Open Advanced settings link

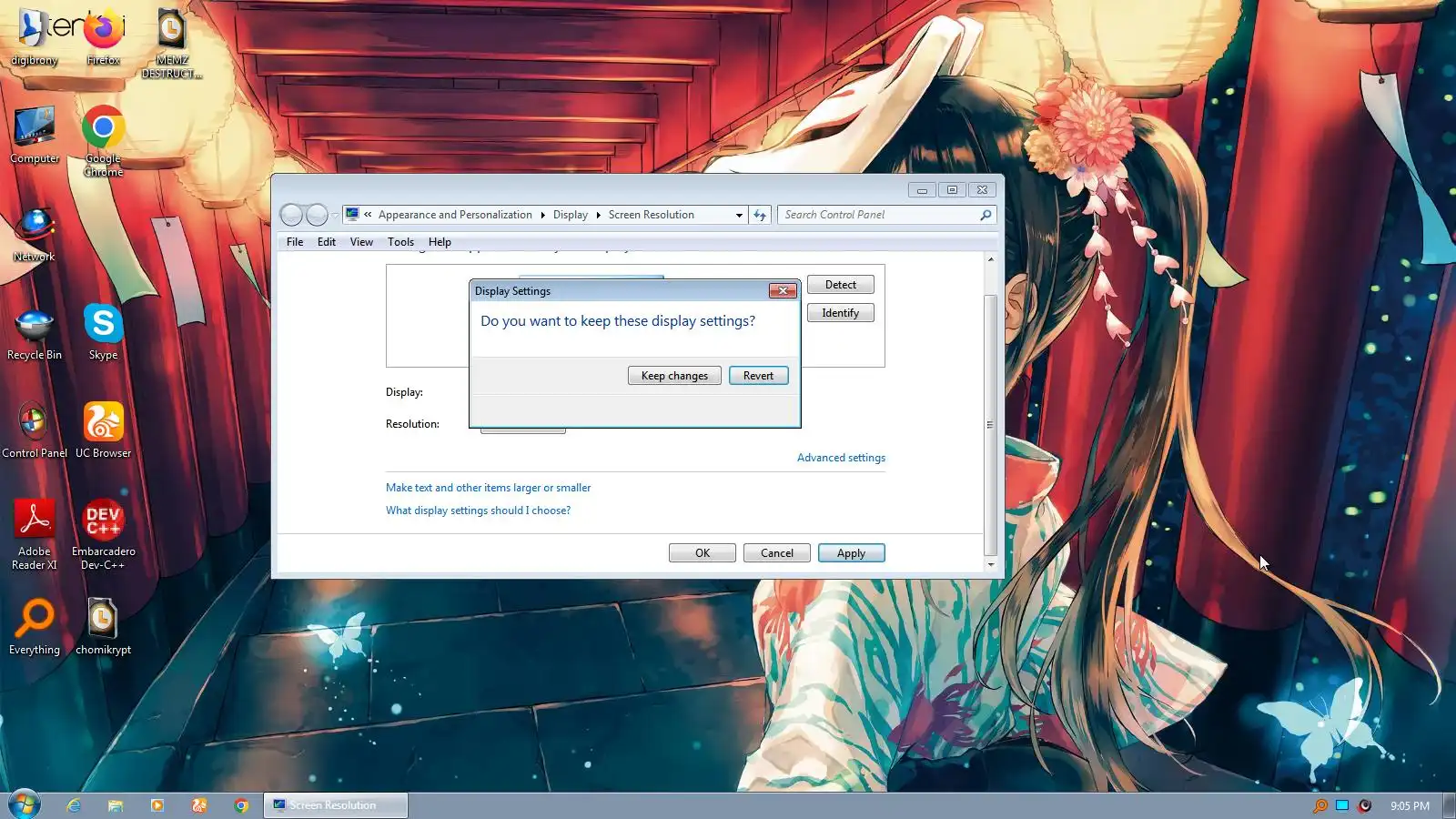point(841,458)
